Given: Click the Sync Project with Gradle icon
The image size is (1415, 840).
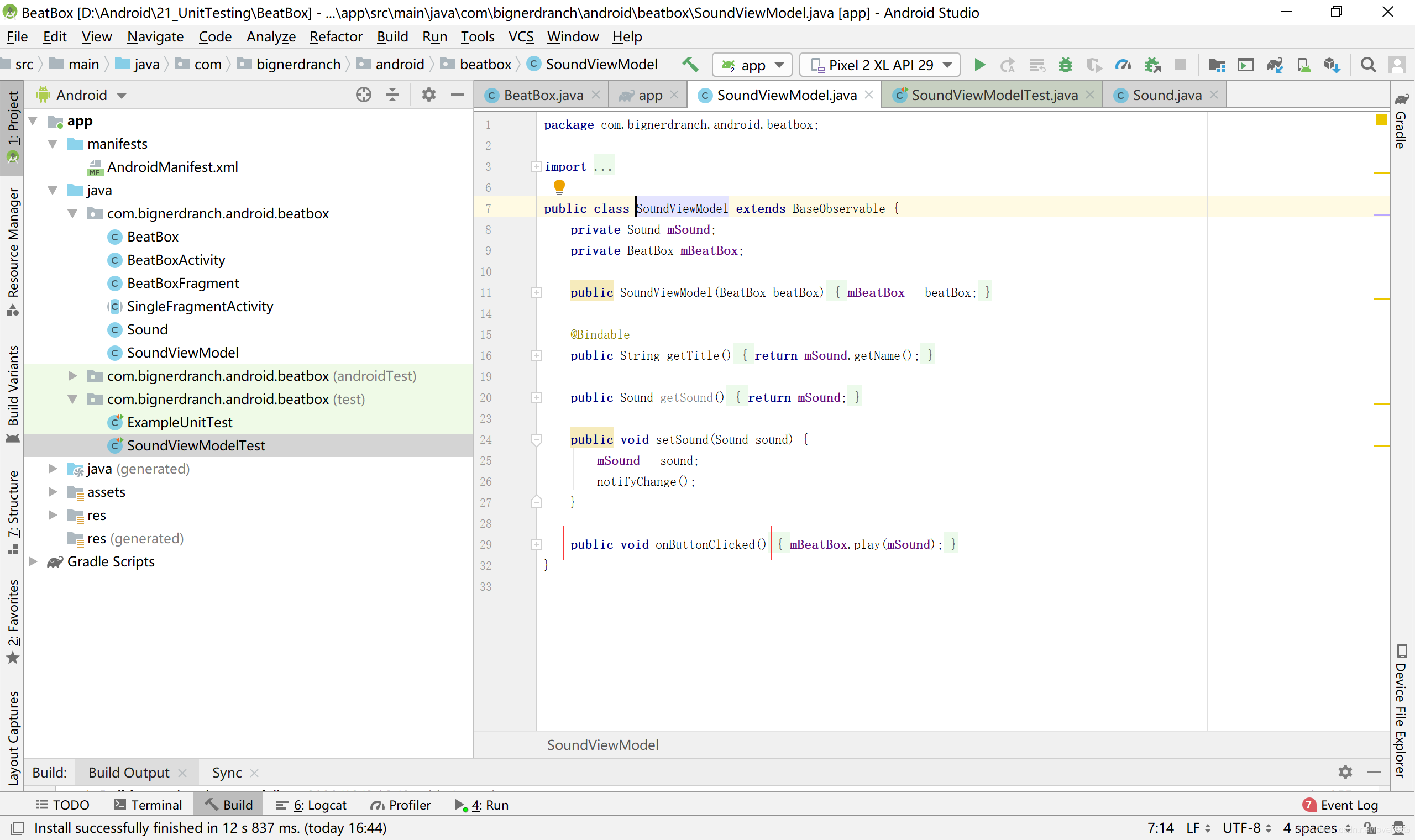Looking at the screenshot, I should tap(1275, 65).
